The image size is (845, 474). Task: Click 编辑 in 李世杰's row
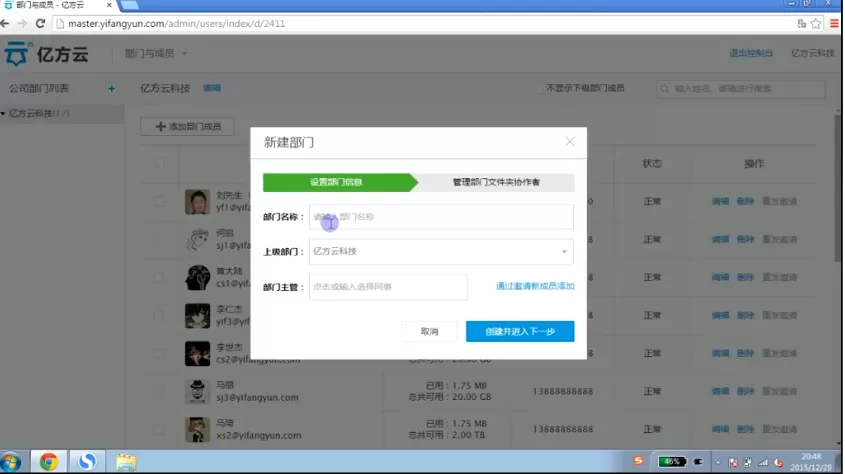tap(720, 353)
